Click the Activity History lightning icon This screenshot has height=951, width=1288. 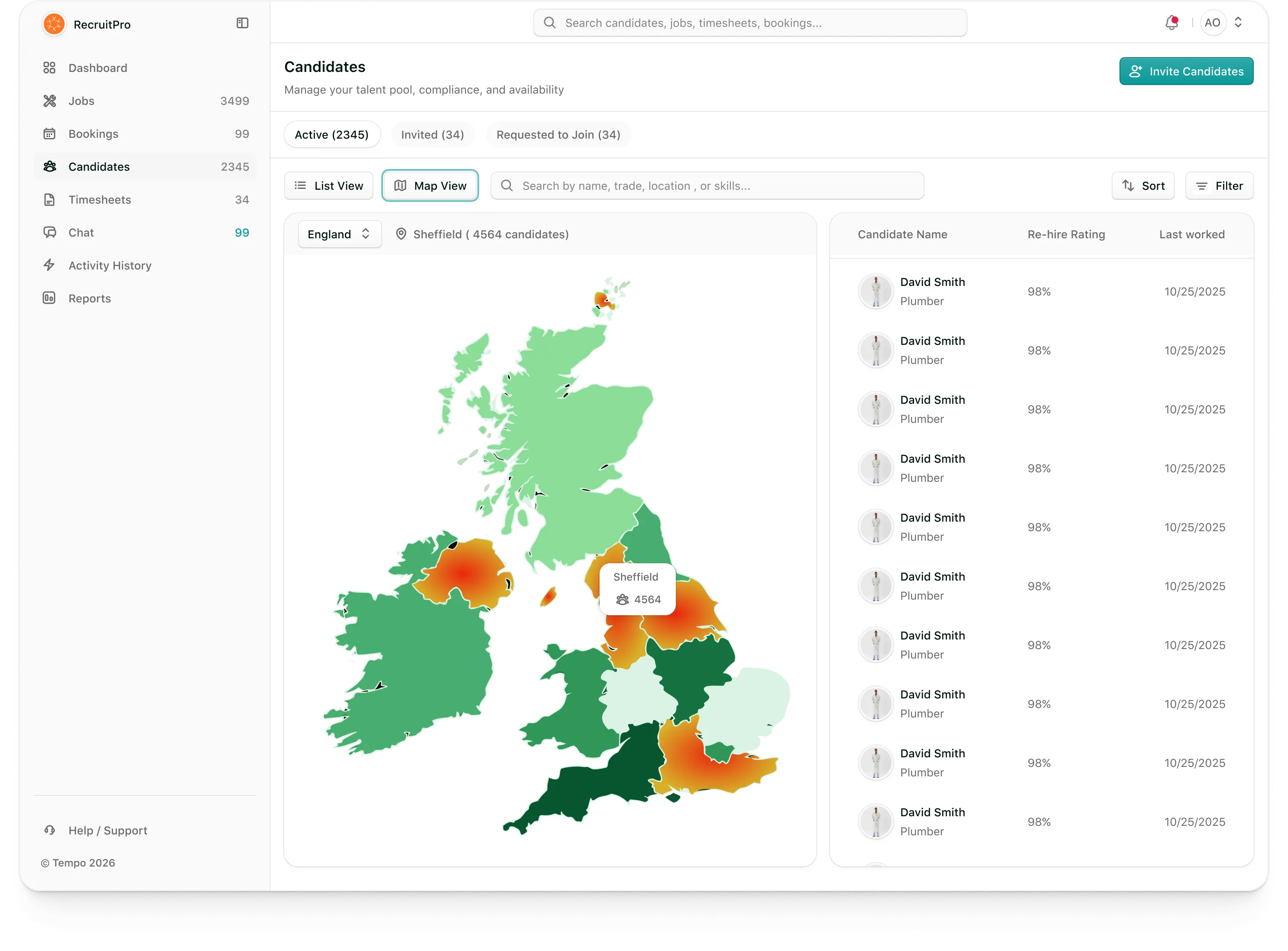[49, 266]
